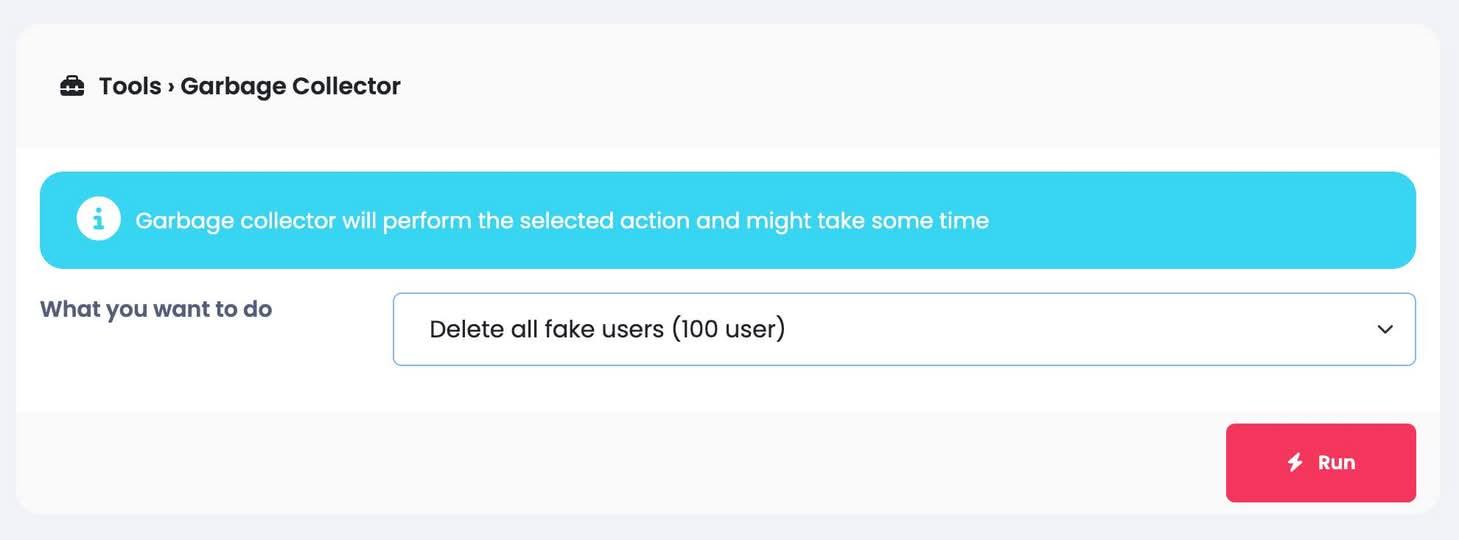Image resolution: width=1459 pixels, height=540 pixels.
Task: Click the toolbox icon beside Tools
Action: pyautogui.click(x=72, y=87)
